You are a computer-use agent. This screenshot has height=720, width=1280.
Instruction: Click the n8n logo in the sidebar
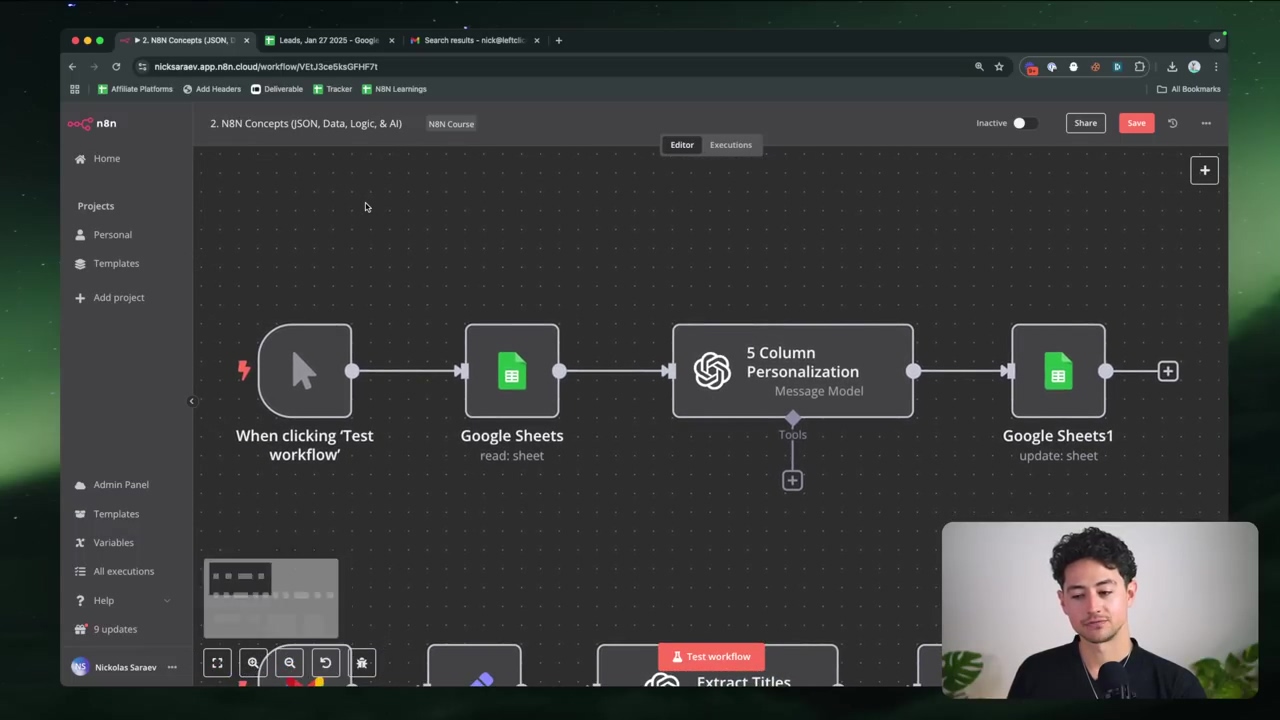(92, 123)
